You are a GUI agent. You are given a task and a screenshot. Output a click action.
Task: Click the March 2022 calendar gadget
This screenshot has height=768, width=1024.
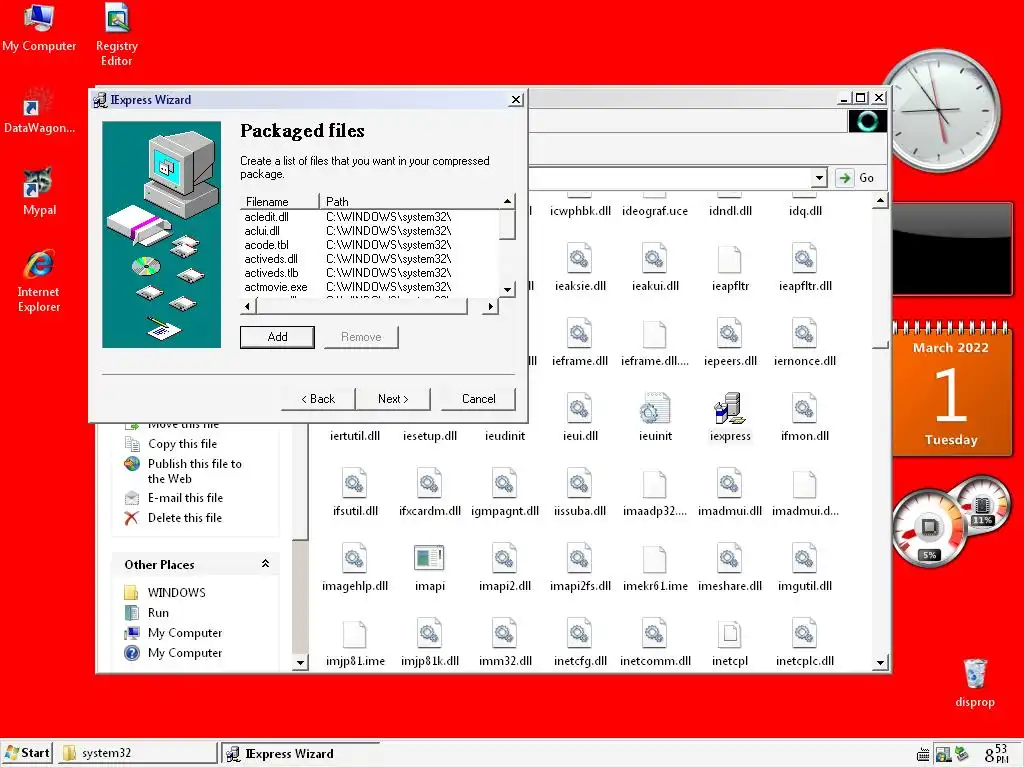pos(951,389)
